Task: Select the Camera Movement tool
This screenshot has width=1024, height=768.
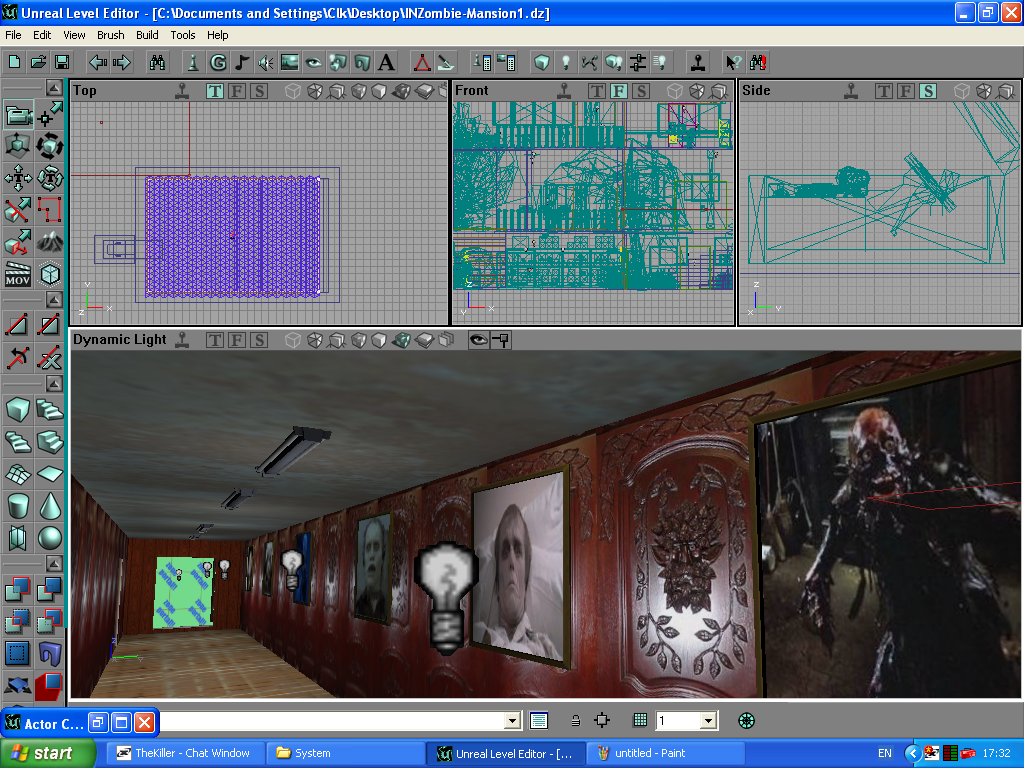Action: point(18,115)
